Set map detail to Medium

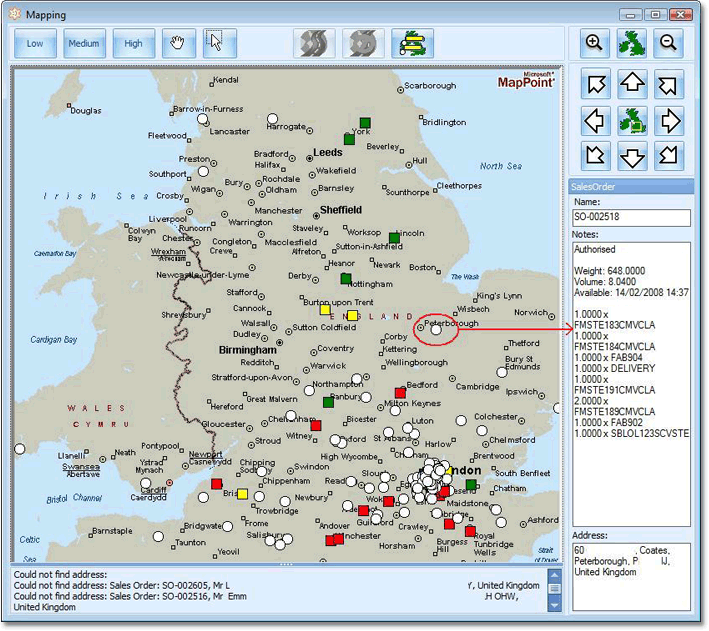click(x=84, y=43)
